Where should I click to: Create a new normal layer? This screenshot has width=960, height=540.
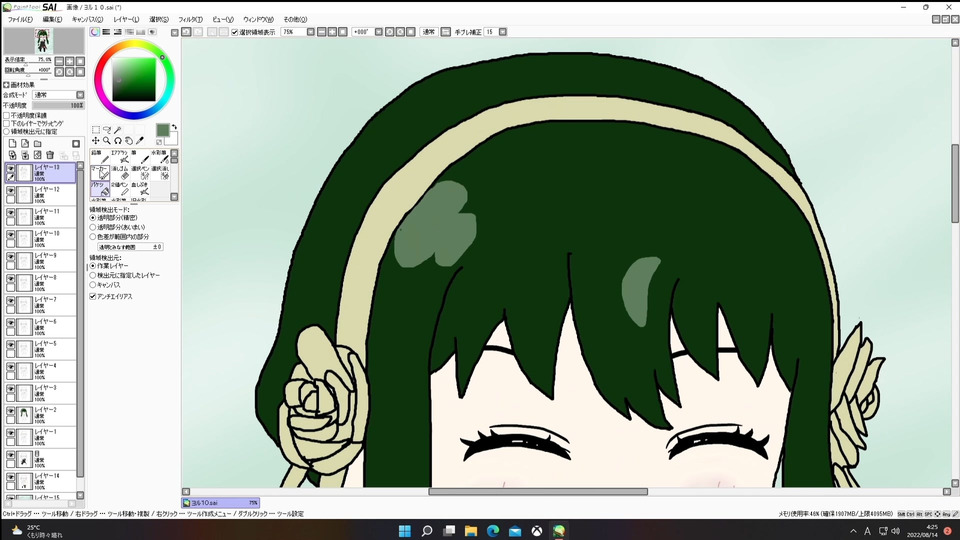[x=12, y=144]
